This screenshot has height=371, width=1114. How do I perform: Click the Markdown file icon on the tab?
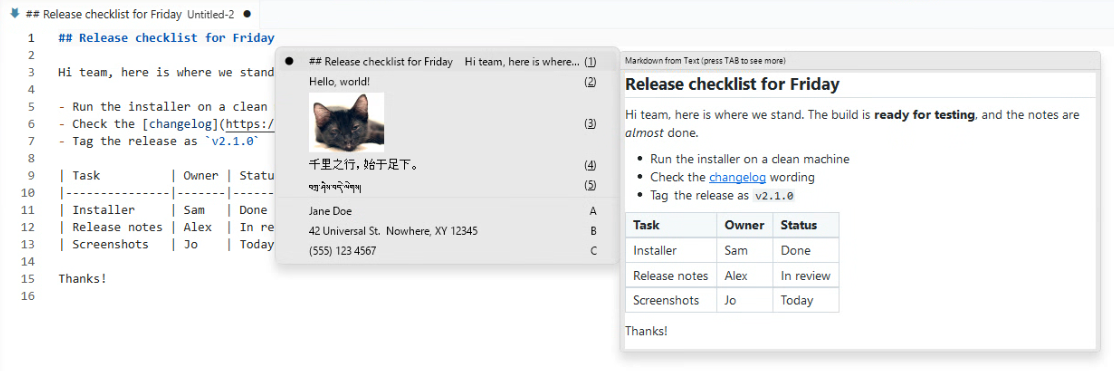[x=14, y=14]
